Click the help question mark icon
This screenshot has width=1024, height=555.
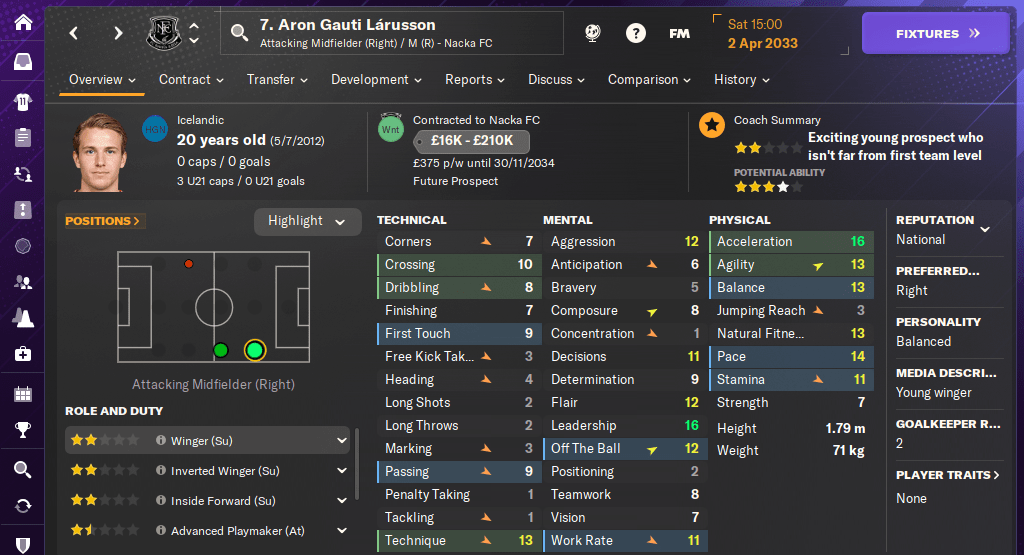click(x=635, y=33)
